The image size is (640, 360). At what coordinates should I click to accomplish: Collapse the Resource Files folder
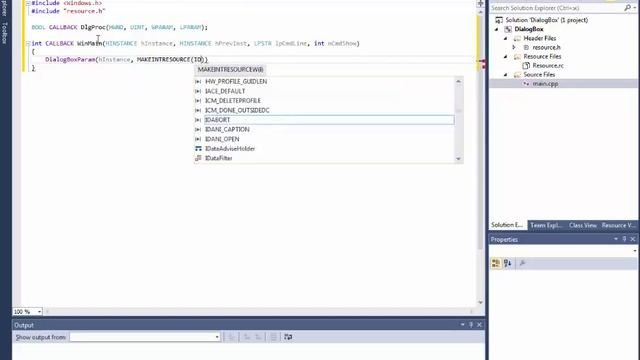(x=506, y=57)
